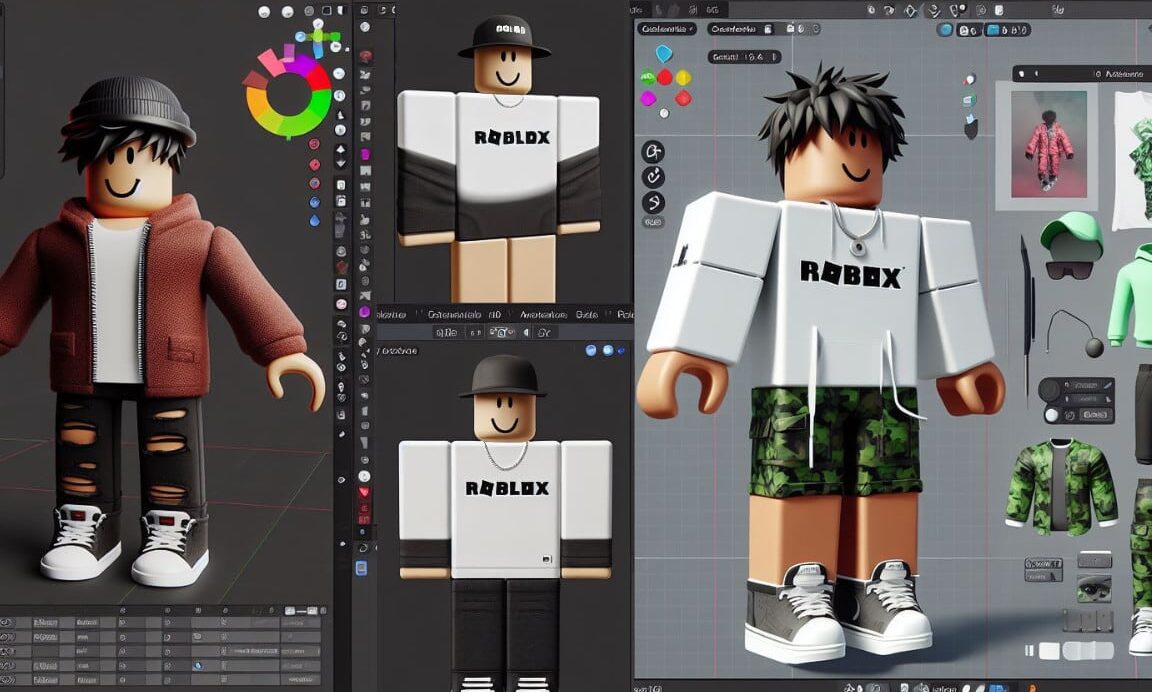Click leftmost white circle atop left viewport
The height and width of the screenshot is (692, 1152).
(264, 12)
